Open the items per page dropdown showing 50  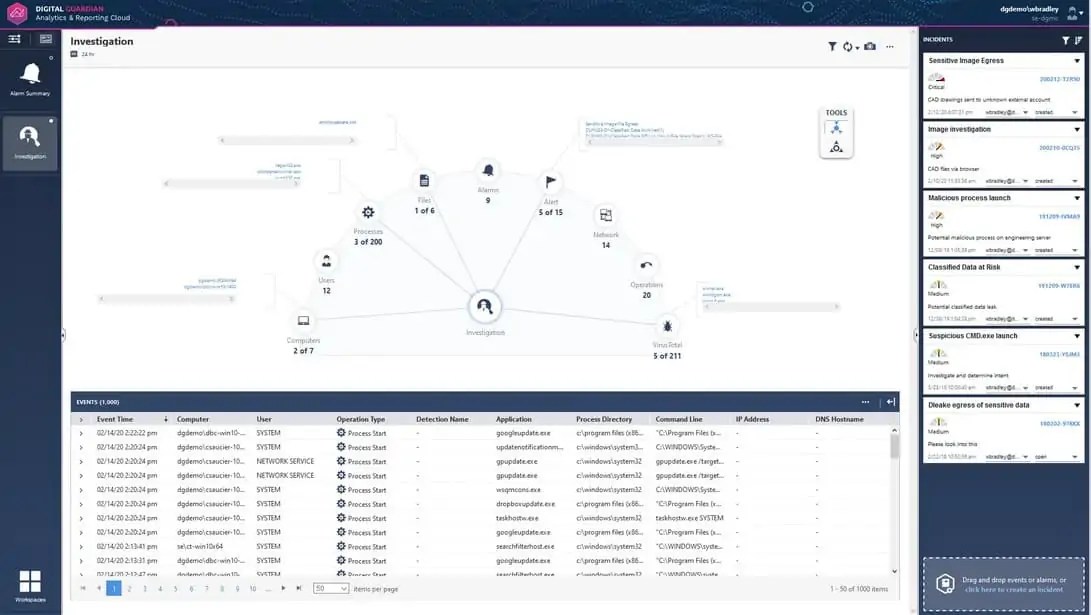coord(330,588)
